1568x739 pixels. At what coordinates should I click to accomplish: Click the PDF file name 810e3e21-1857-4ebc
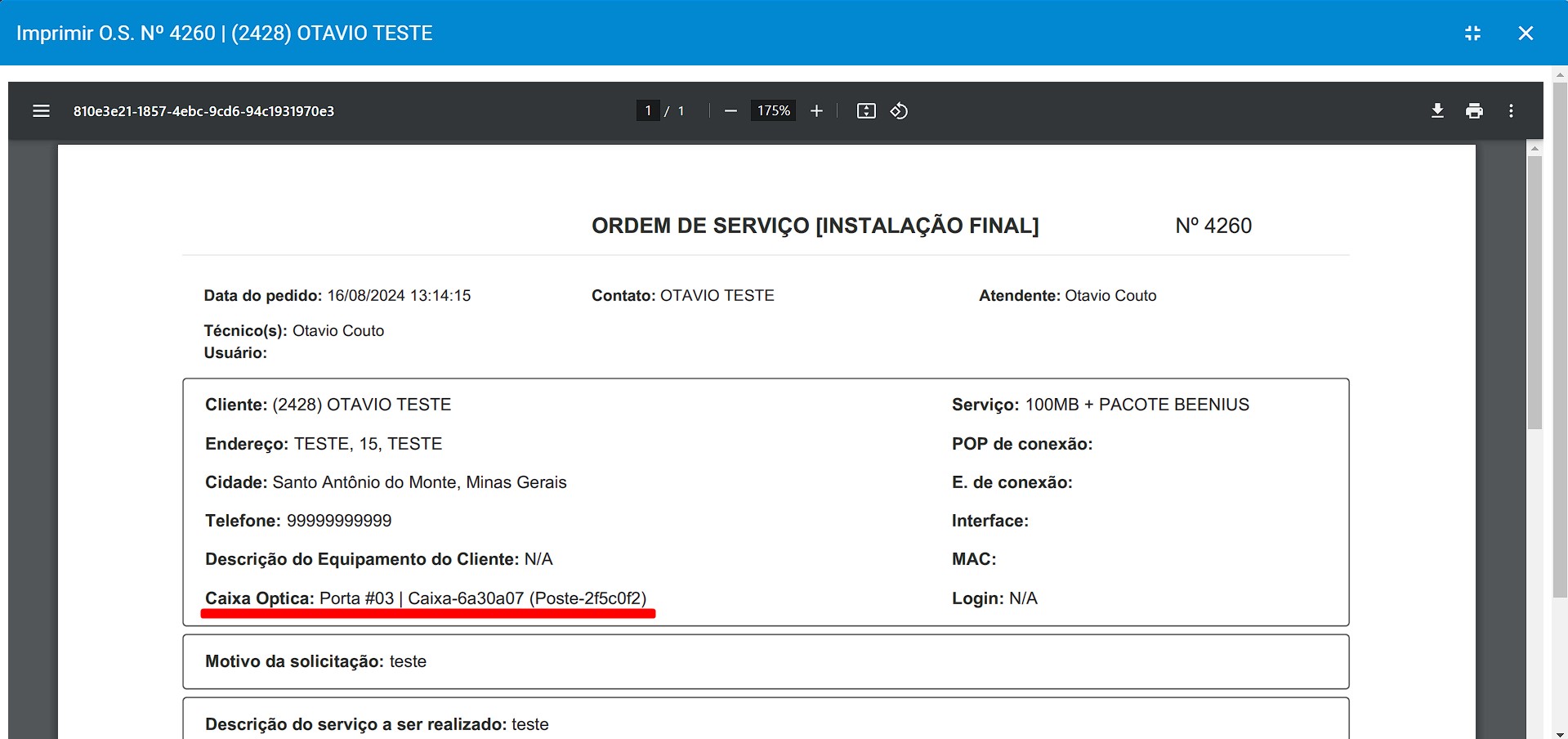click(203, 111)
